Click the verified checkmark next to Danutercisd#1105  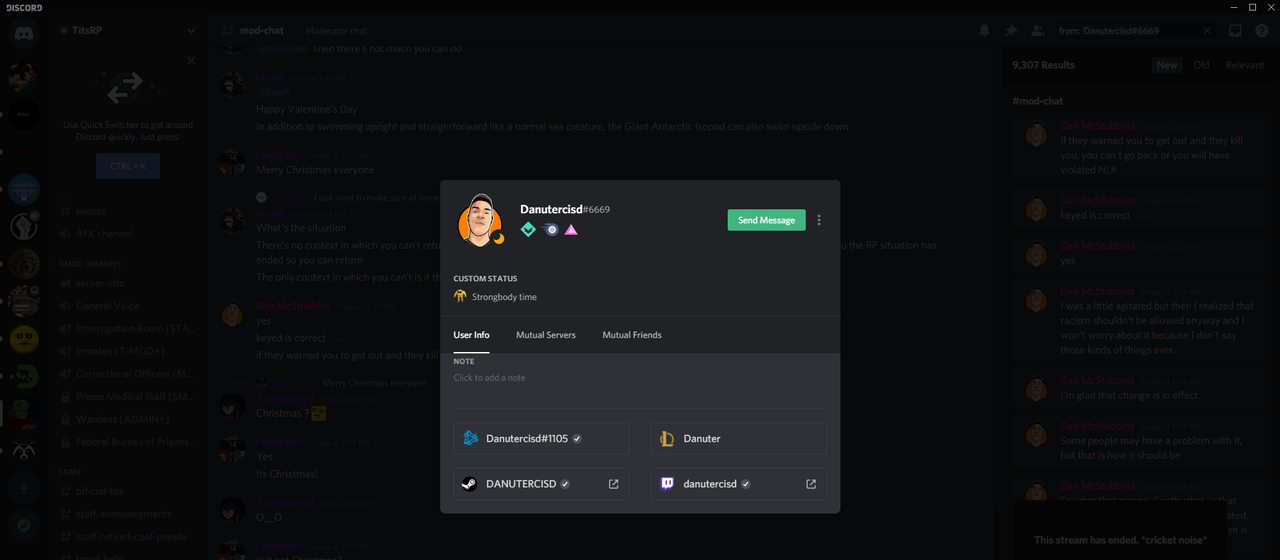tap(577, 438)
